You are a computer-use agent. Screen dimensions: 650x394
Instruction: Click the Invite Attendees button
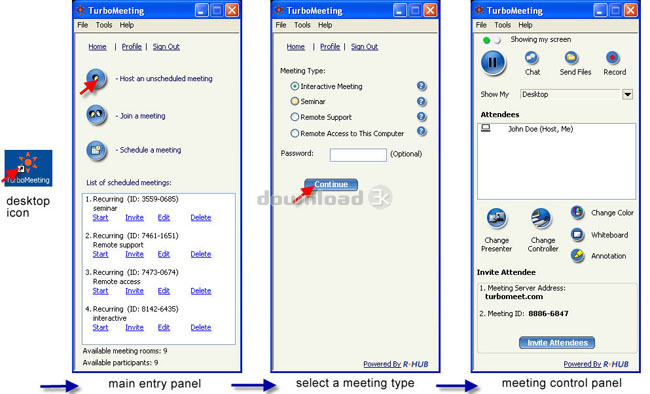click(557, 343)
